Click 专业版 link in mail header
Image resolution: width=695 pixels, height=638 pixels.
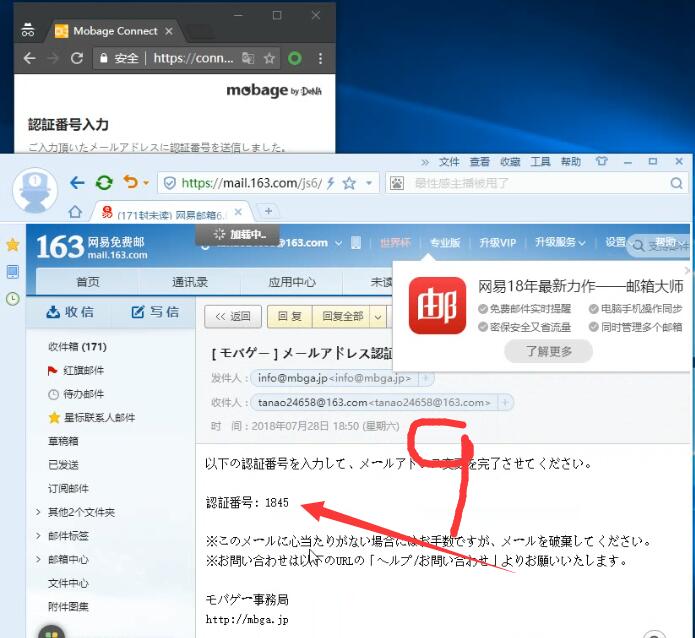445,243
